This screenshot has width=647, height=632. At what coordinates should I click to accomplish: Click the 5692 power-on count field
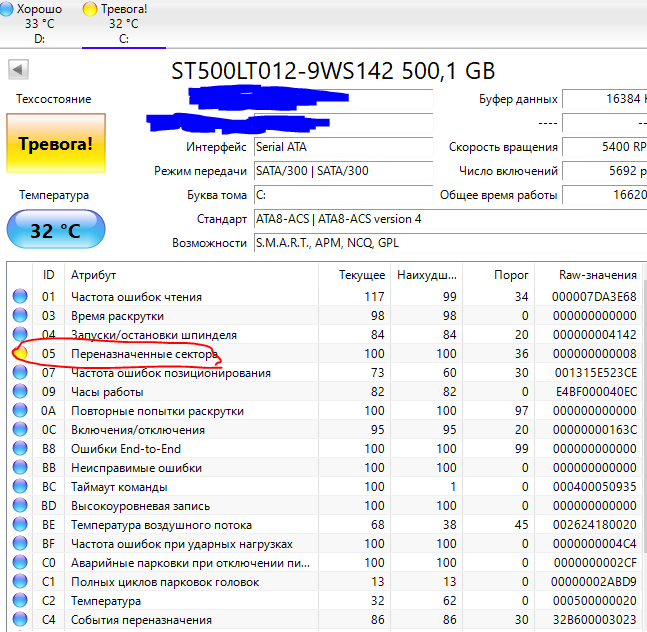coord(604,171)
